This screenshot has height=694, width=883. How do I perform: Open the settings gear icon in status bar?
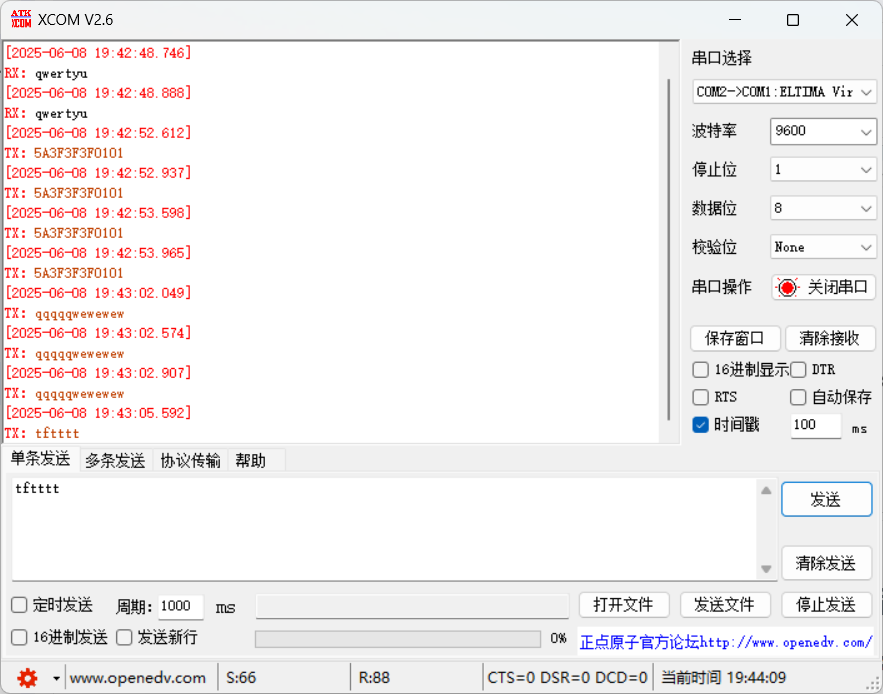click(x=27, y=678)
